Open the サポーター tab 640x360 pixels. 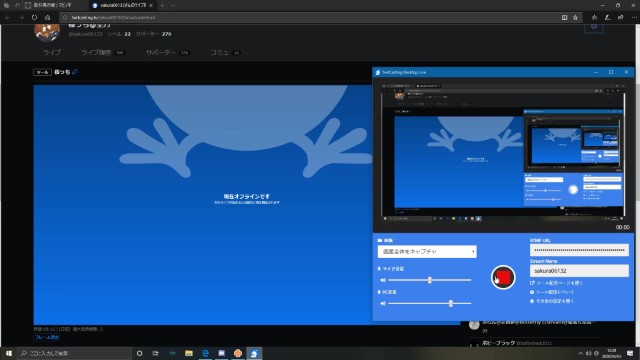[x=167, y=53]
